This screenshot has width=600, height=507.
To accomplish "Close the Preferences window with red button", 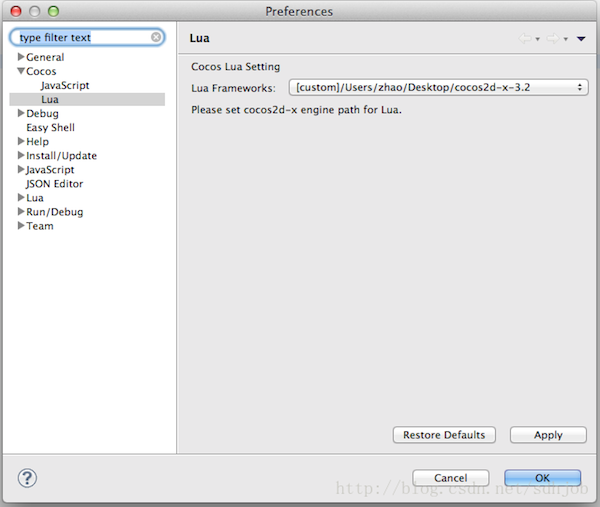I will [16, 11].
